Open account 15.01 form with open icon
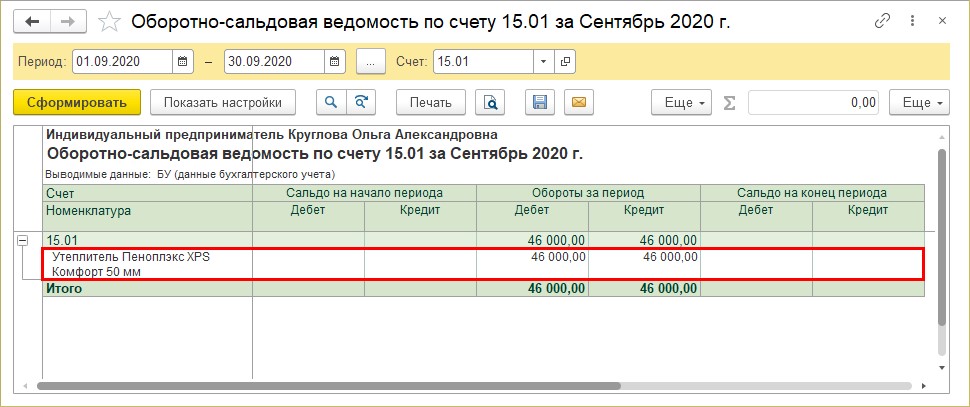 point(565,61)
